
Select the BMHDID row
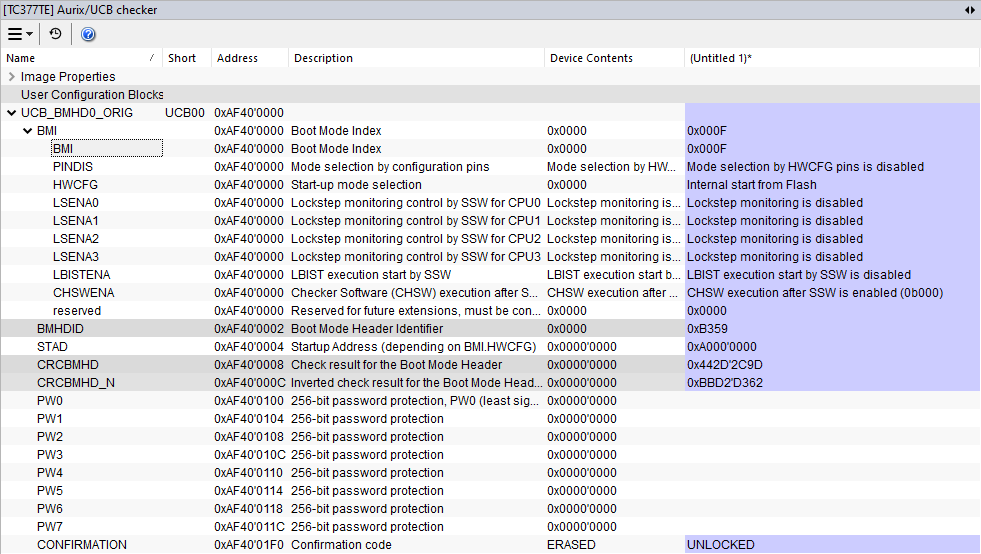coord(490,329)
